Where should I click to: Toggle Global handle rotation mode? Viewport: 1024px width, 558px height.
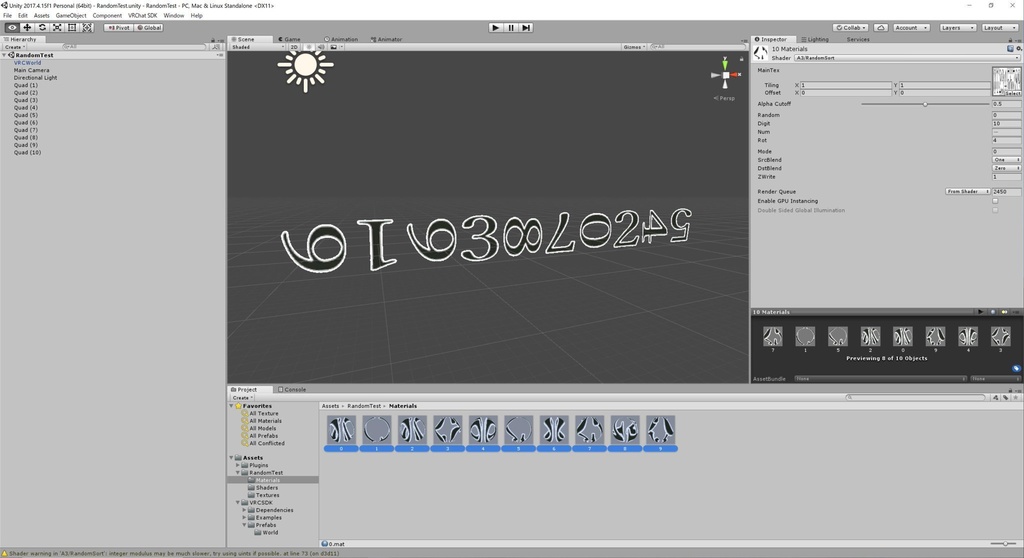[x=149, y=27]
